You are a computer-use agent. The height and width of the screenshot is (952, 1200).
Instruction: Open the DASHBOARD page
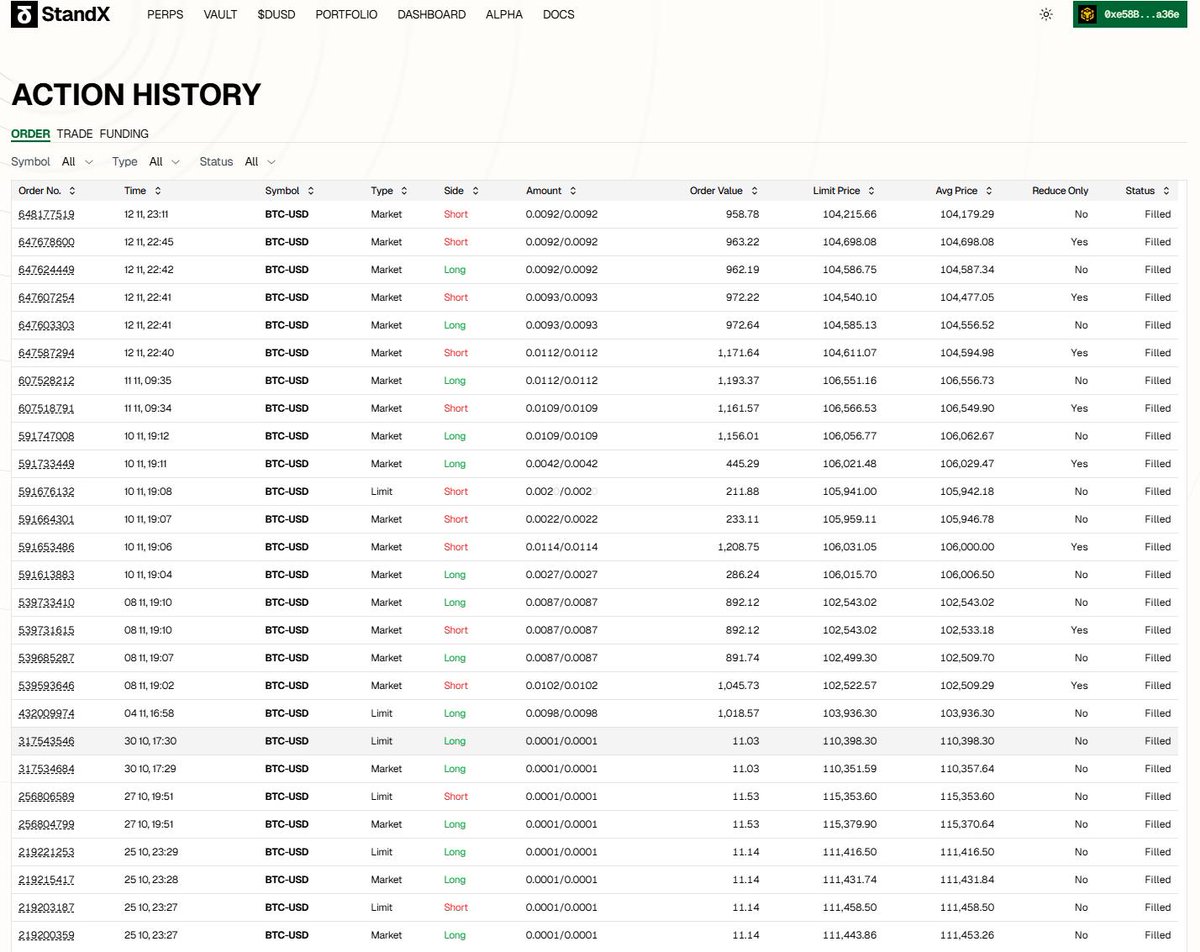(x=431, y=15)
